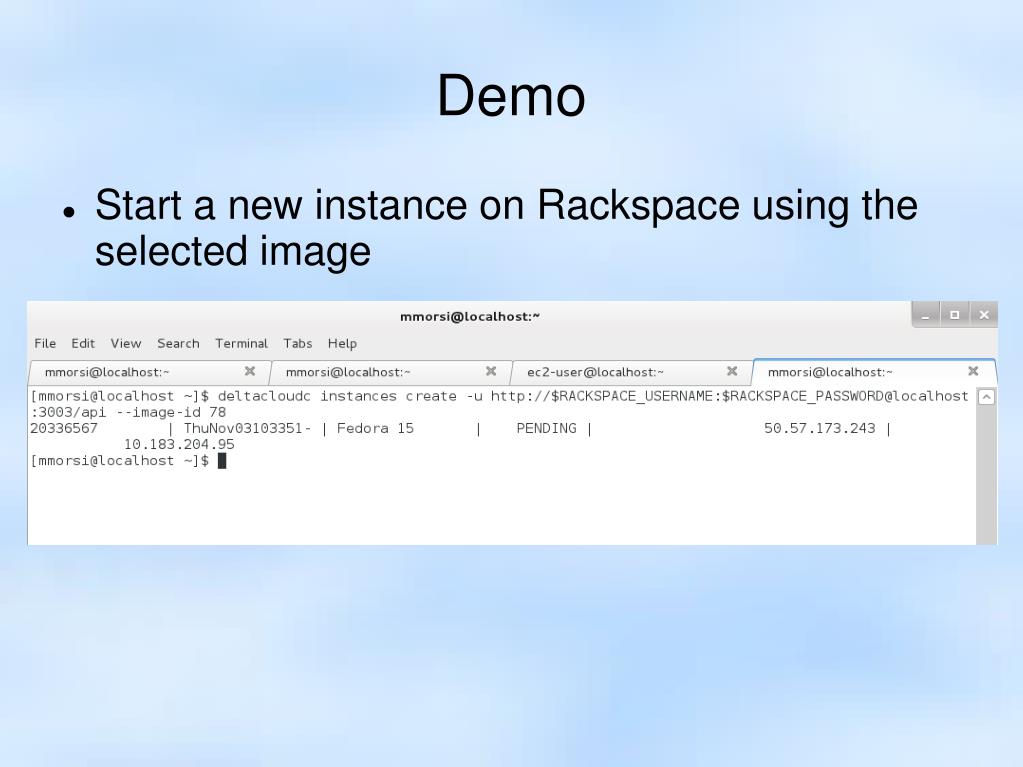The image size is (1023, 767).
Task: Click the terminal cursor at the prompt
Action: 222,461
